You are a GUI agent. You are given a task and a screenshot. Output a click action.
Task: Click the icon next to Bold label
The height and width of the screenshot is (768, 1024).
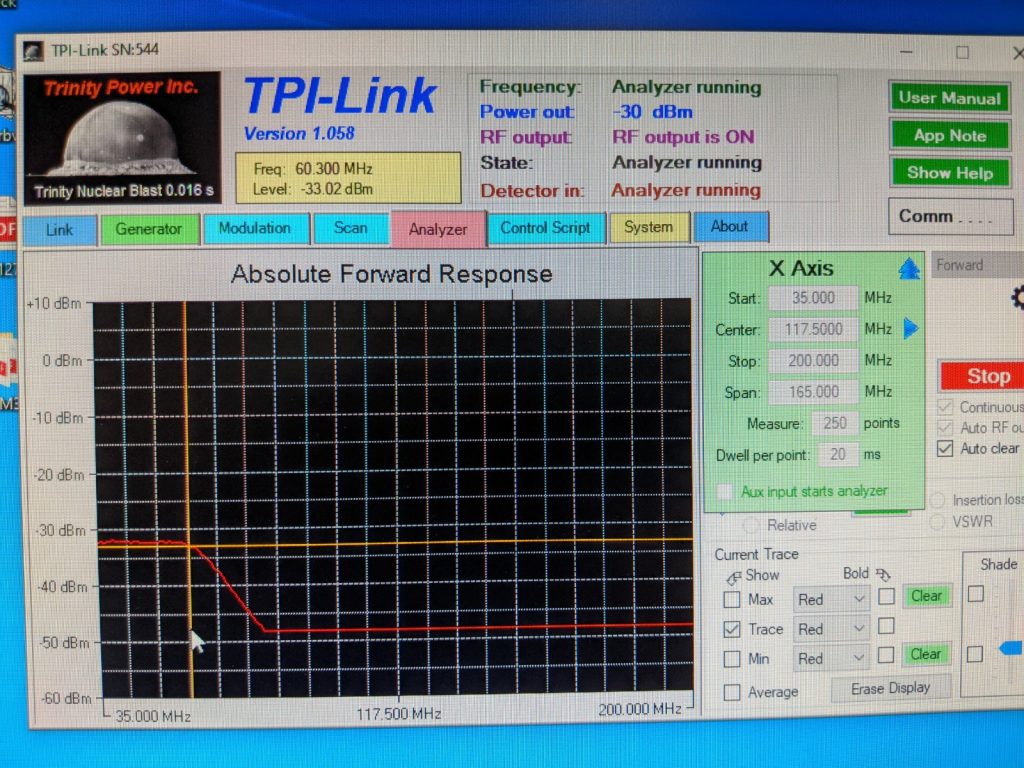pos(883,575)
